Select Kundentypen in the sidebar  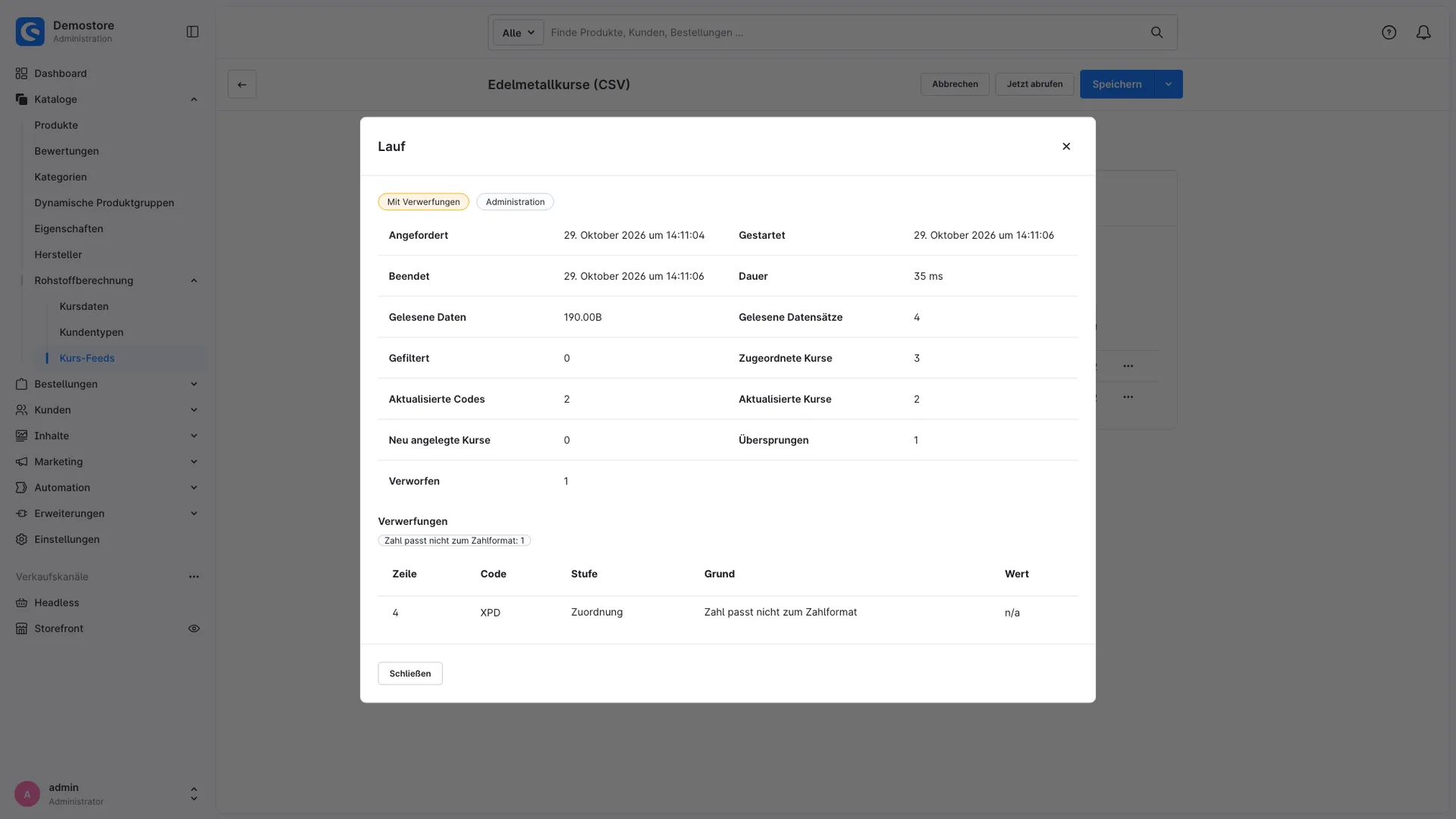tap(92, 332)
